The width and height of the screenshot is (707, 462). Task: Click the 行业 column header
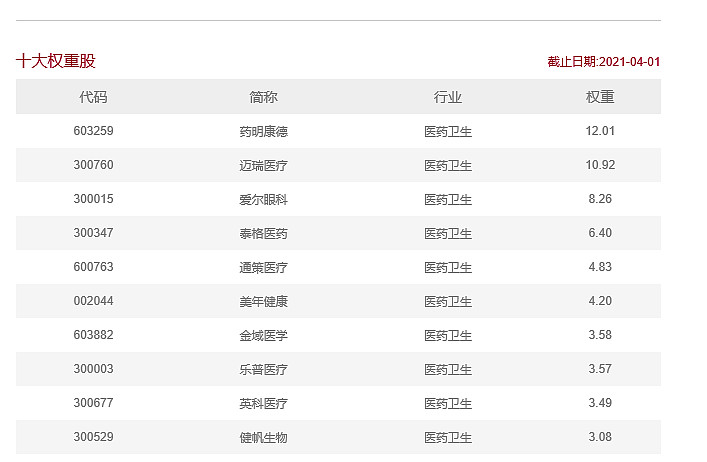(448, 97)
